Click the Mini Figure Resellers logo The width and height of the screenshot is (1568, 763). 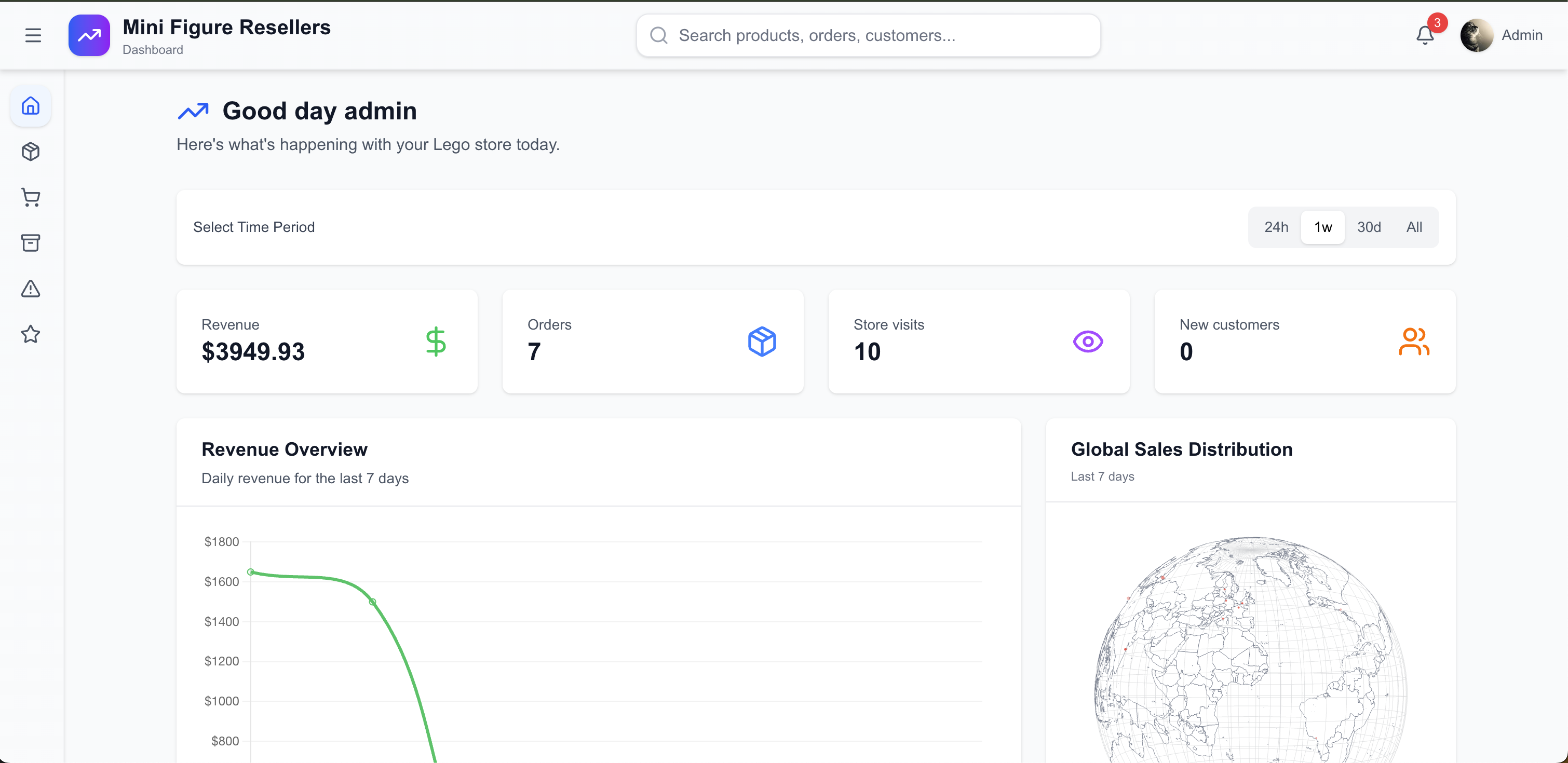pos(89,35)
